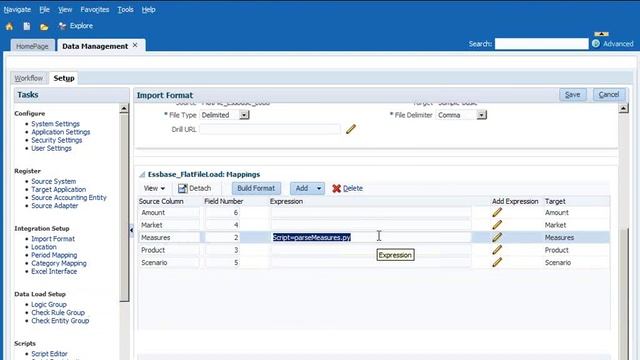Open the Favorites menu
The height and width of the screenshot is (360, 640).
coord(95,9)
